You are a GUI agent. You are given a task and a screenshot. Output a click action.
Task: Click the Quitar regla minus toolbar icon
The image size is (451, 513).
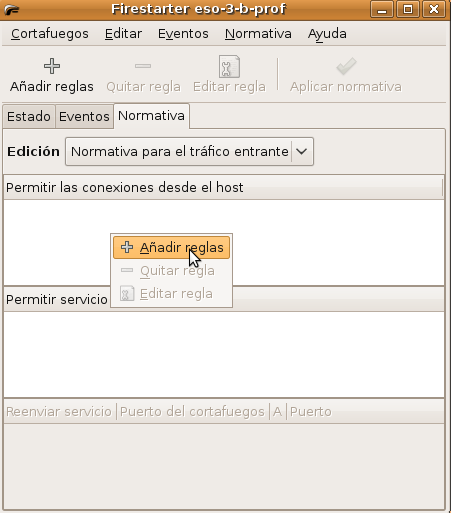(143, 66)
